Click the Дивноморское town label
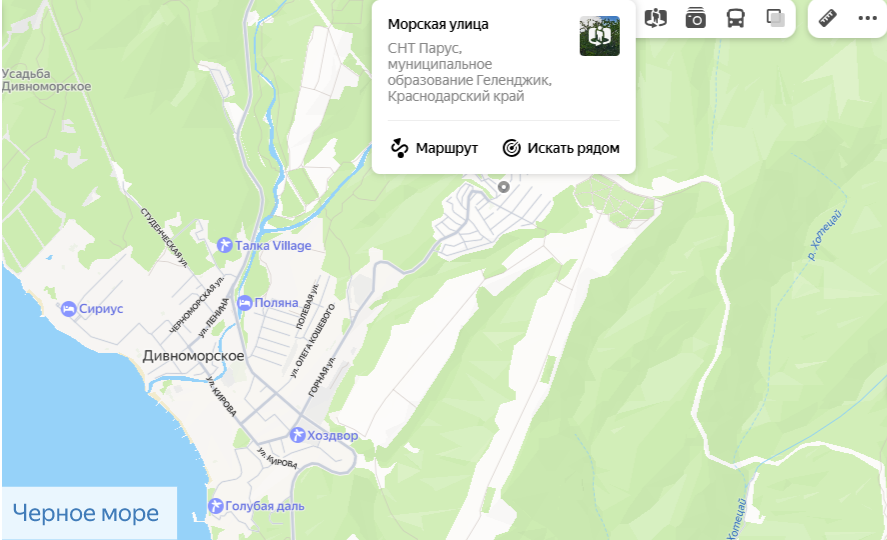The height and width of the screenshot is (540, 887). pyautogui.click(x=193, y=356)
